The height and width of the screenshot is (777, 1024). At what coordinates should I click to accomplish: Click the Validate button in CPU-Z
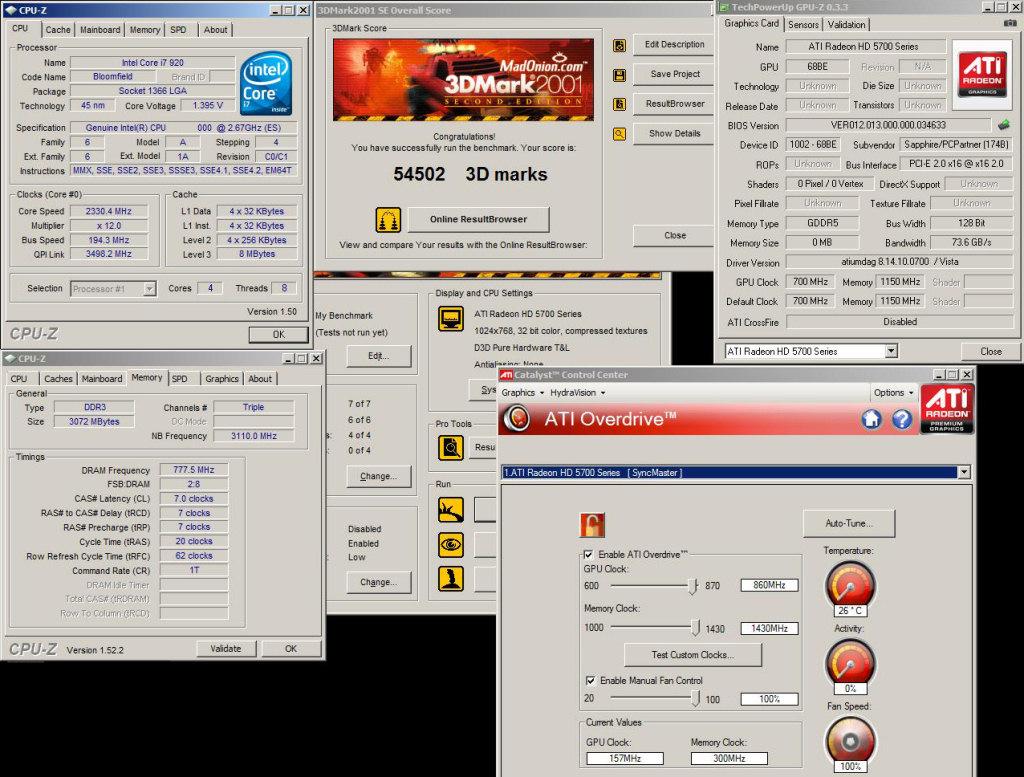pos(226,649)
